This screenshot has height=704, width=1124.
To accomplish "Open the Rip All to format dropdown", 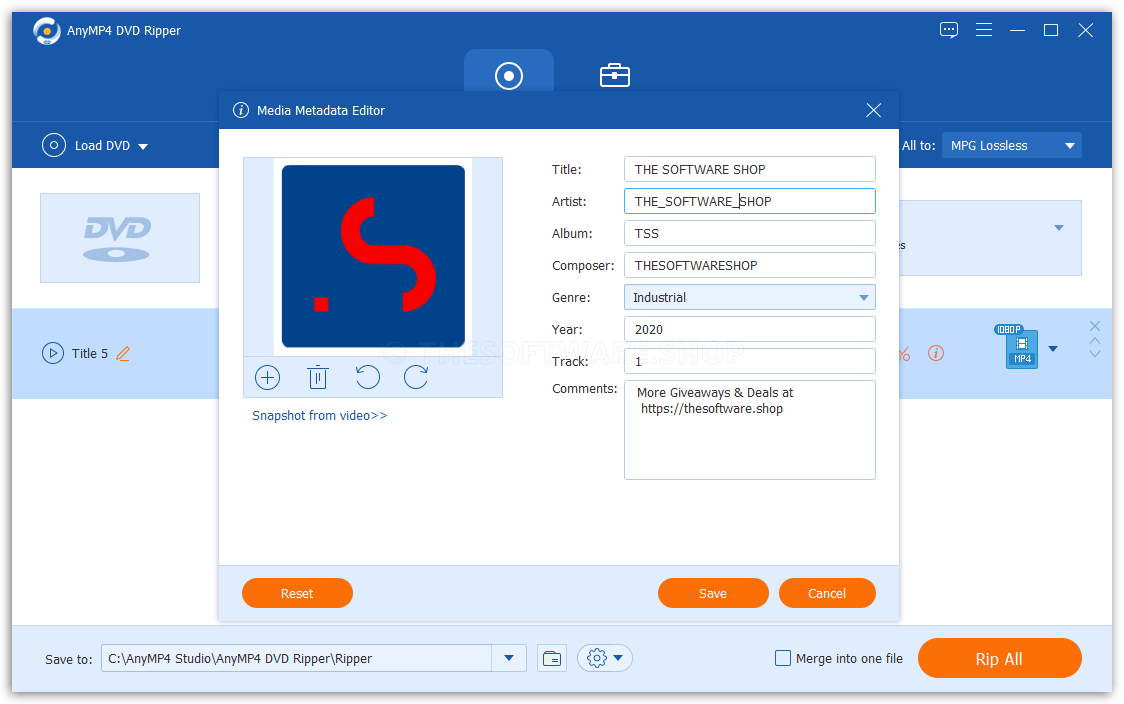I will 1011,146.
